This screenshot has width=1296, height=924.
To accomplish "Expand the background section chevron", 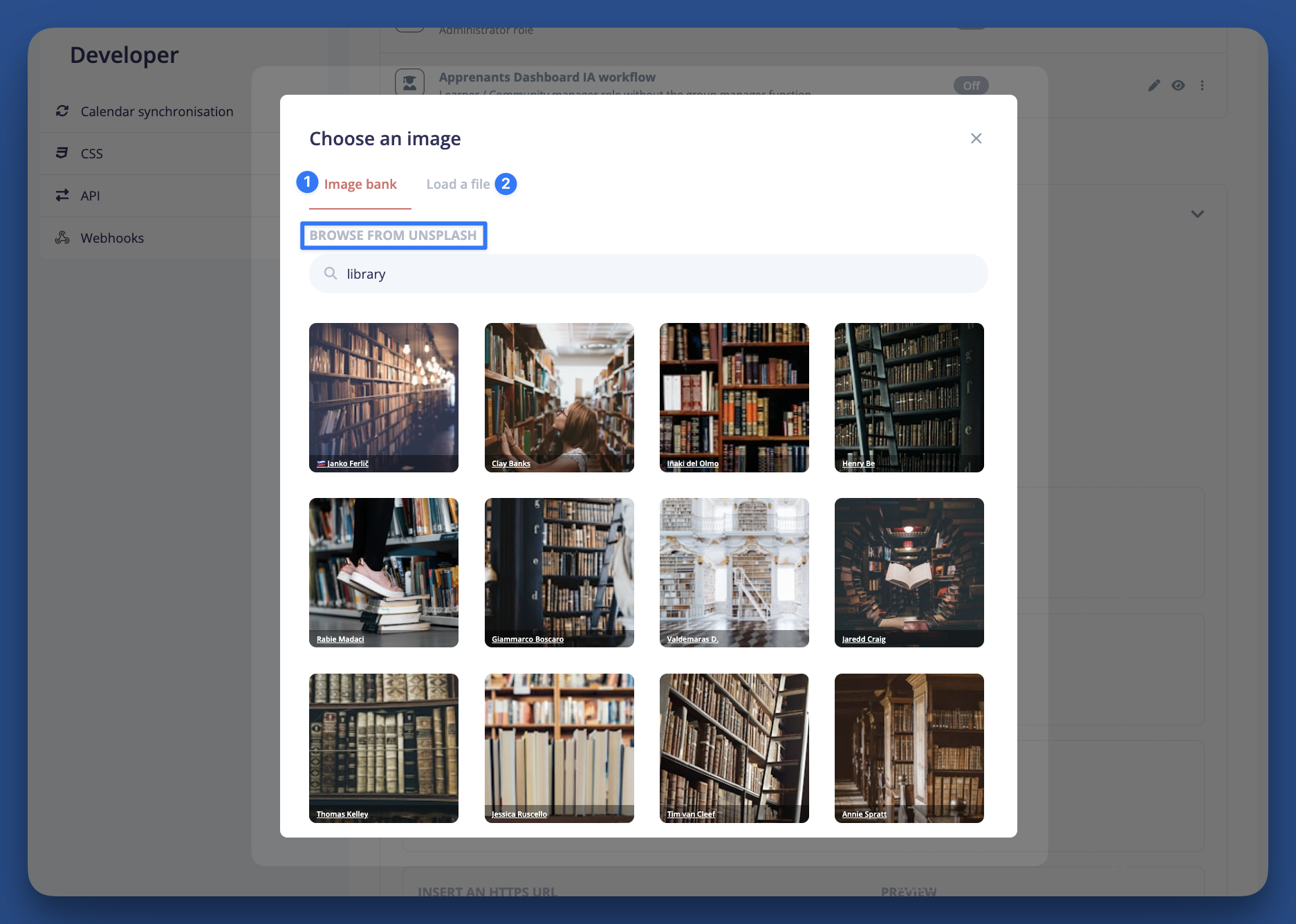I will coord(1198,214).
